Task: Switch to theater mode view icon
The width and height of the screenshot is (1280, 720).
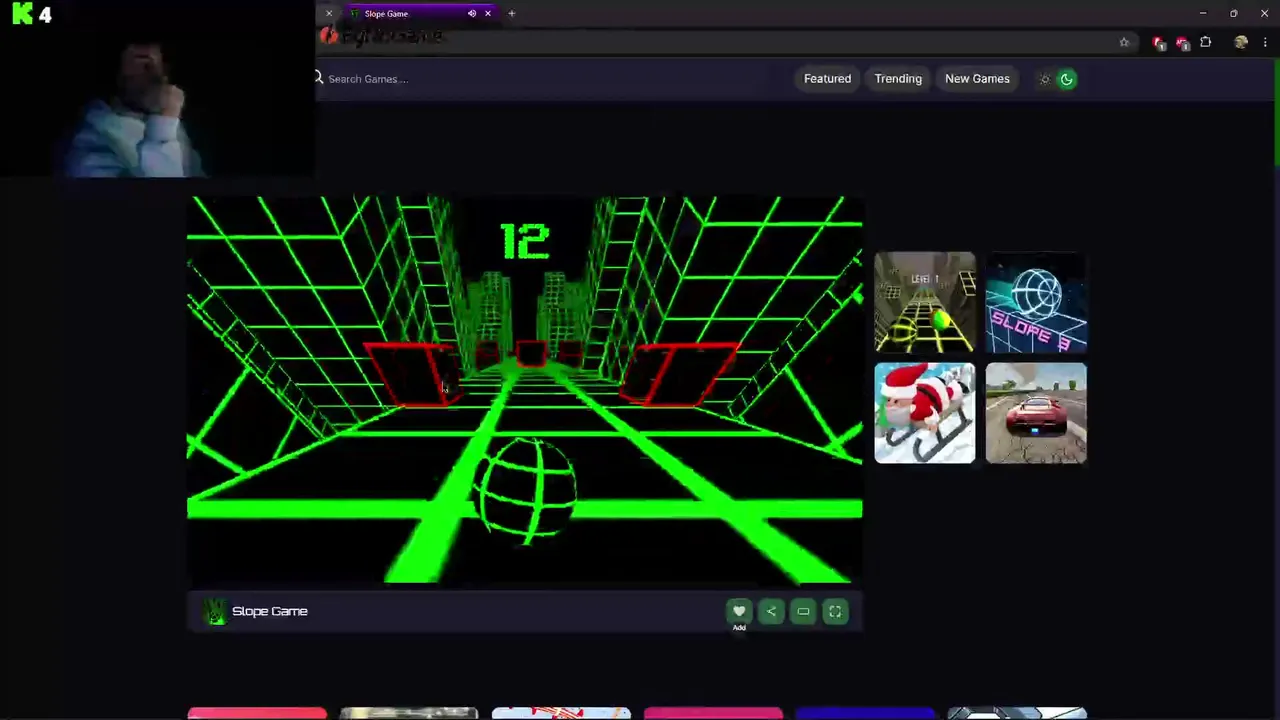Action: [x=803, y=611]
